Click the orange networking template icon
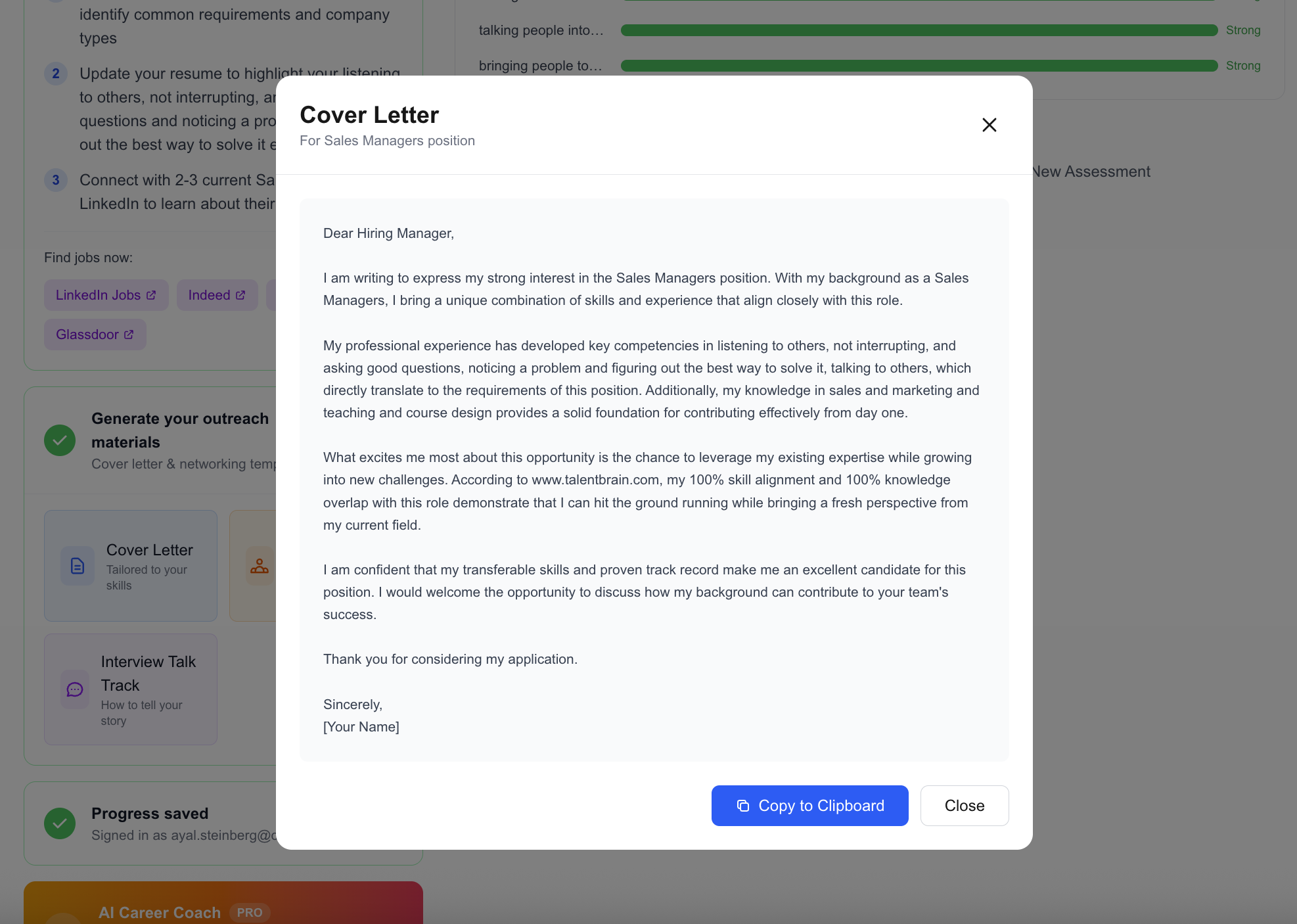This screenshot has width=1297, height=924. (x=259, y=566)
